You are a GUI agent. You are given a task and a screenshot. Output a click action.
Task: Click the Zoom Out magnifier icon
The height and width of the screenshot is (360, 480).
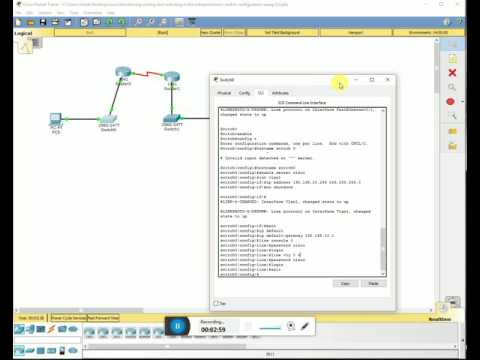(x=164, y=22)
